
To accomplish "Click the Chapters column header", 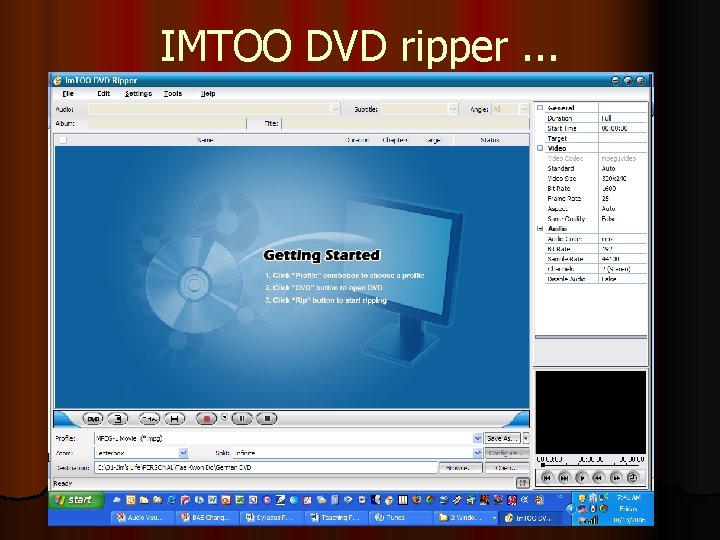I will pyautogui.click(x=395, y=140).
